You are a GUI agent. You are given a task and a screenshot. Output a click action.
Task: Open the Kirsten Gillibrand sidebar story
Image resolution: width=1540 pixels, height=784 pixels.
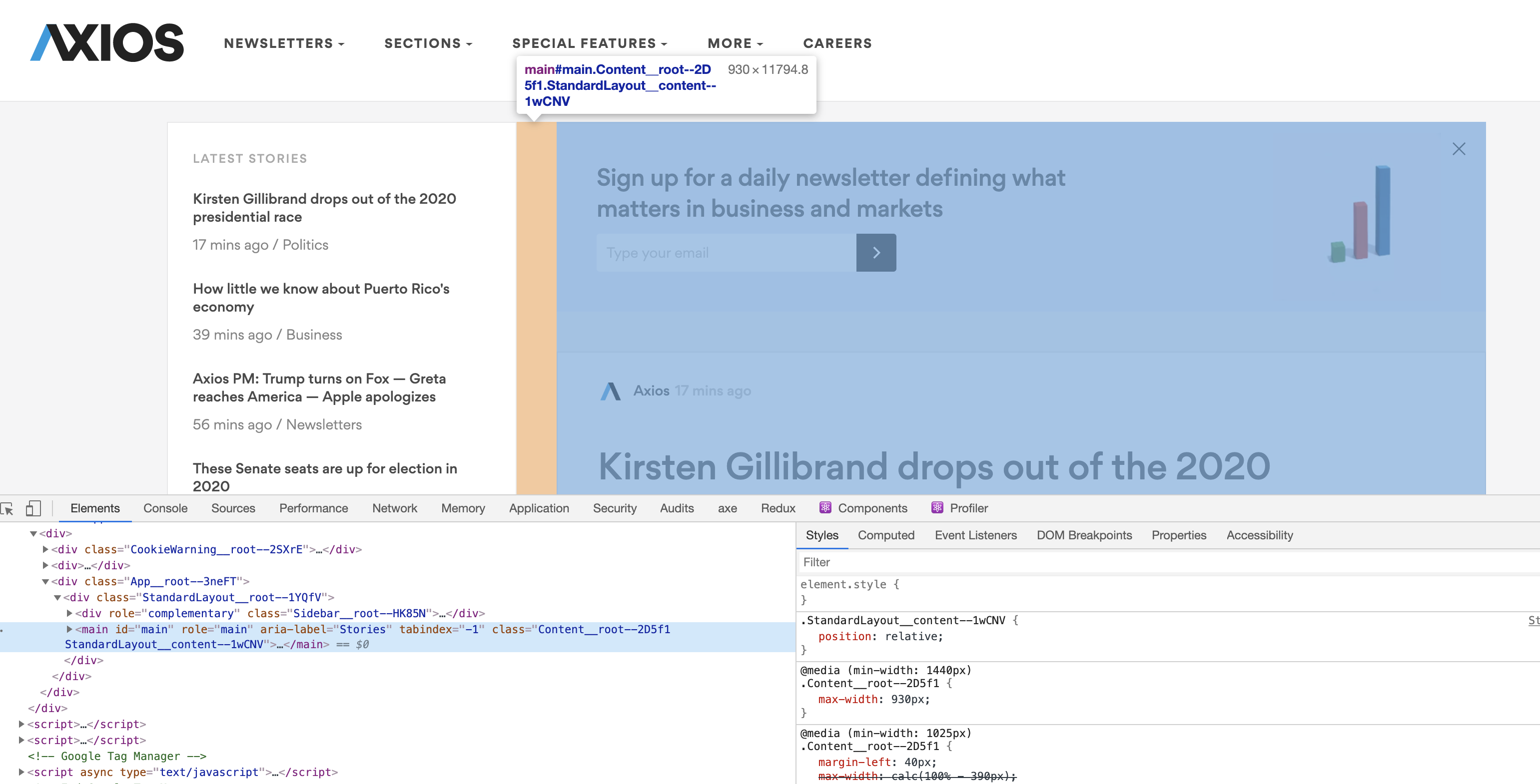[x=324, y=208]
